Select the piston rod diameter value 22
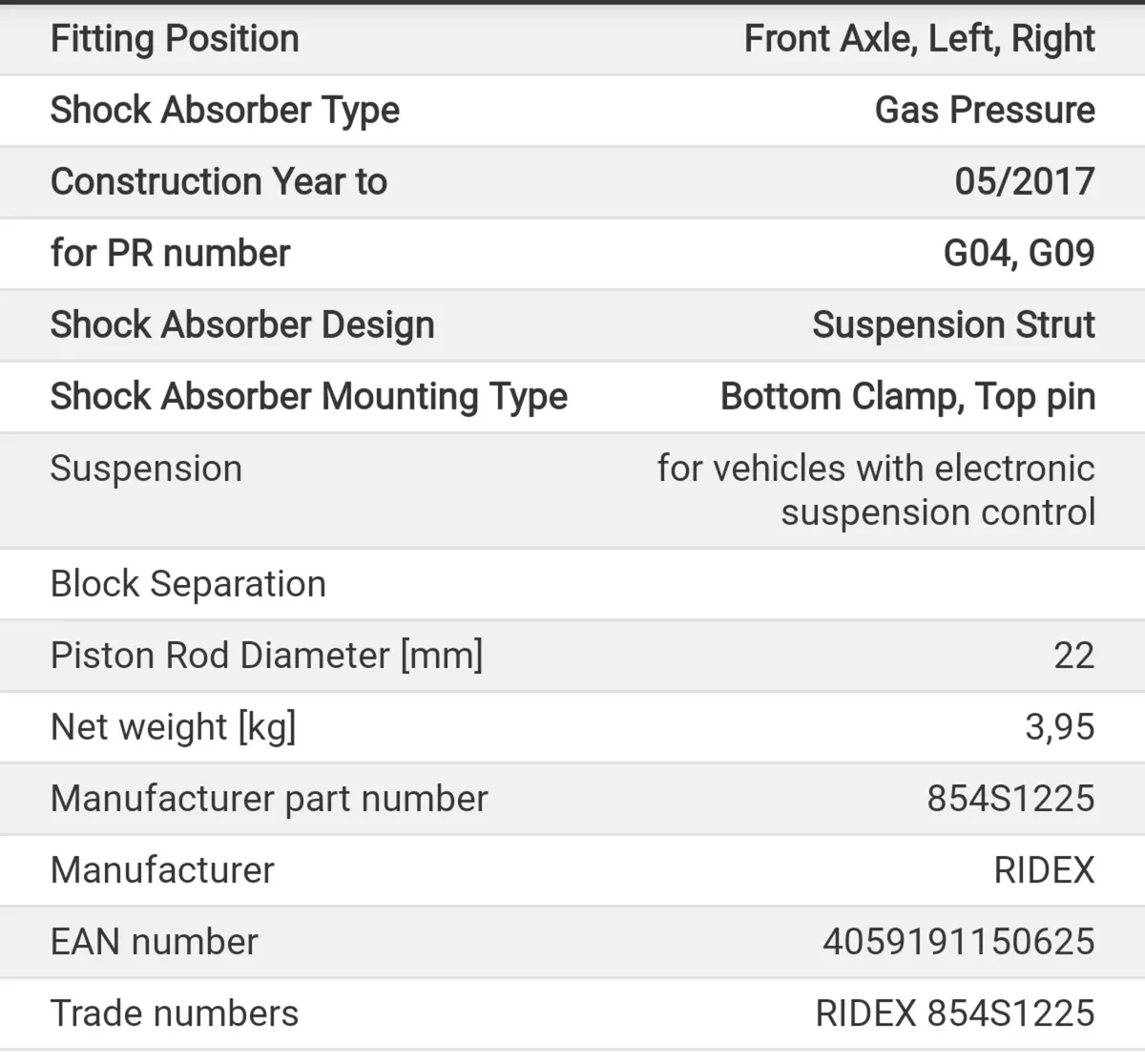1145x1064 pixels. click(1073, 656)
